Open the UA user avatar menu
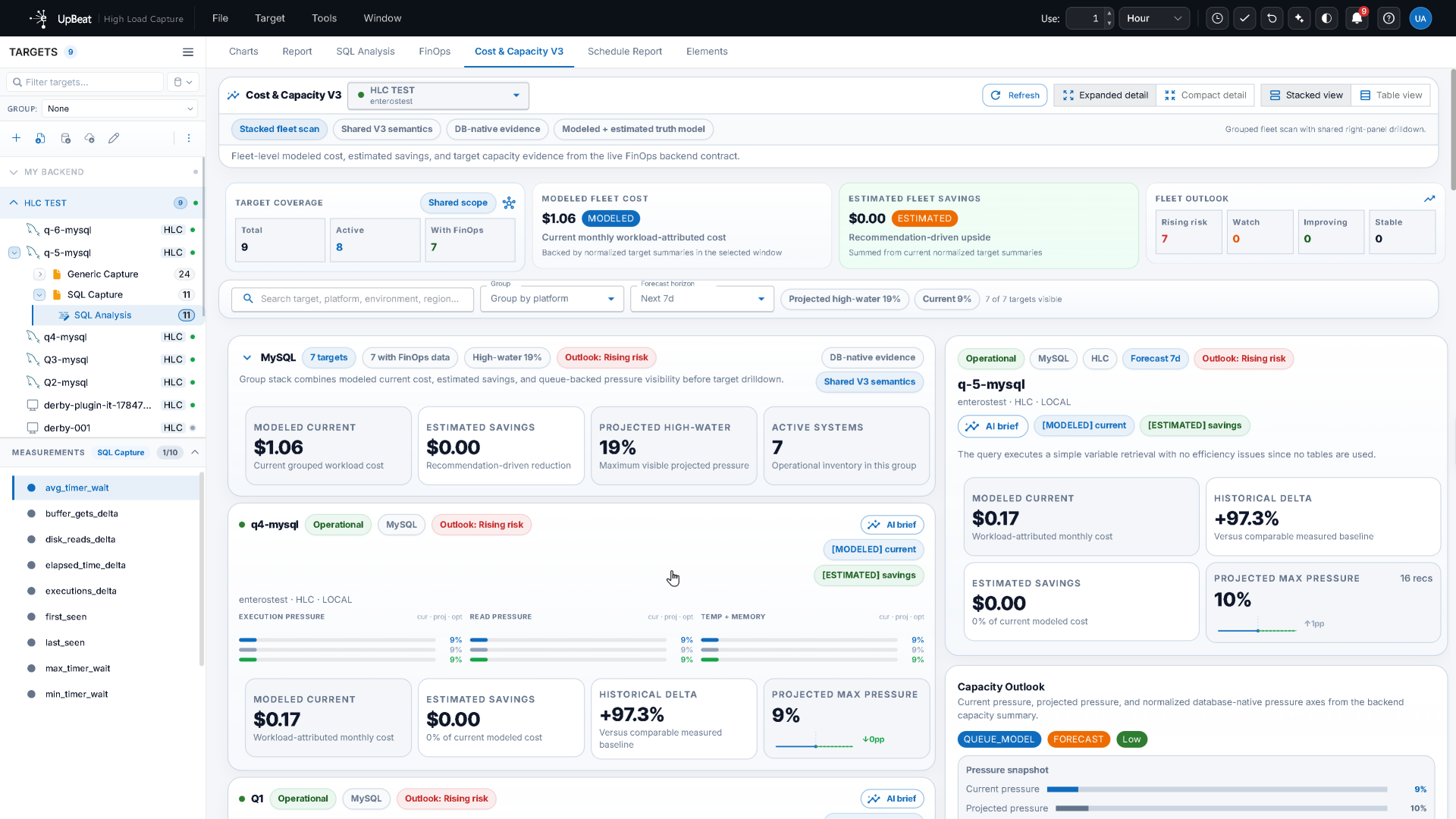Viewport: 1456px width, 819px height. click(1420, 18)
